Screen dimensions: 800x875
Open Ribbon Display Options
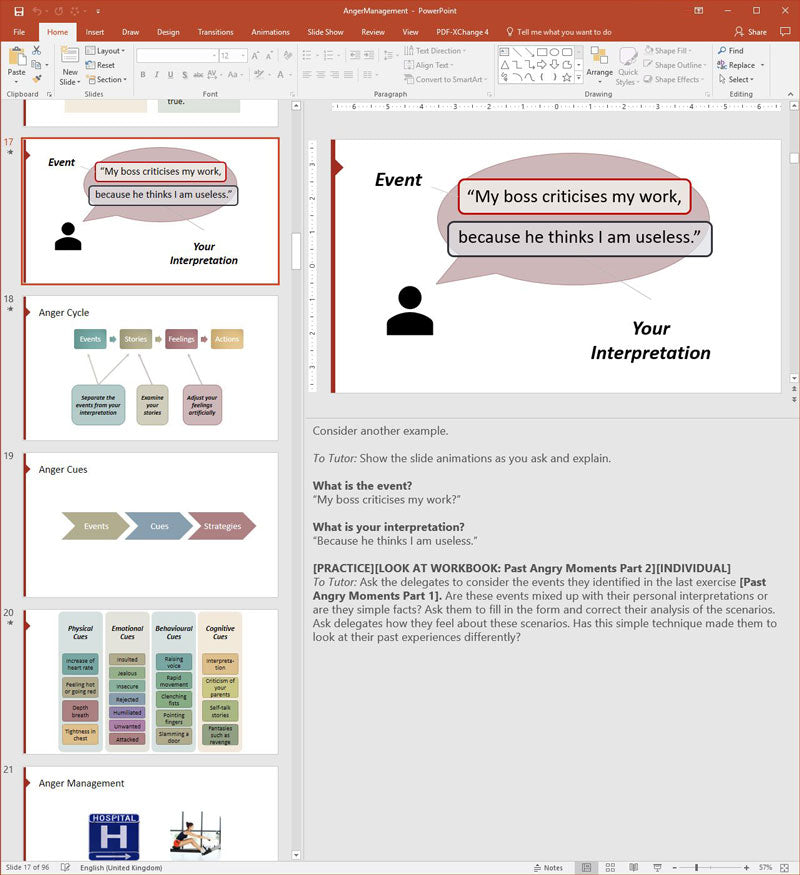[x=698, y=11]
